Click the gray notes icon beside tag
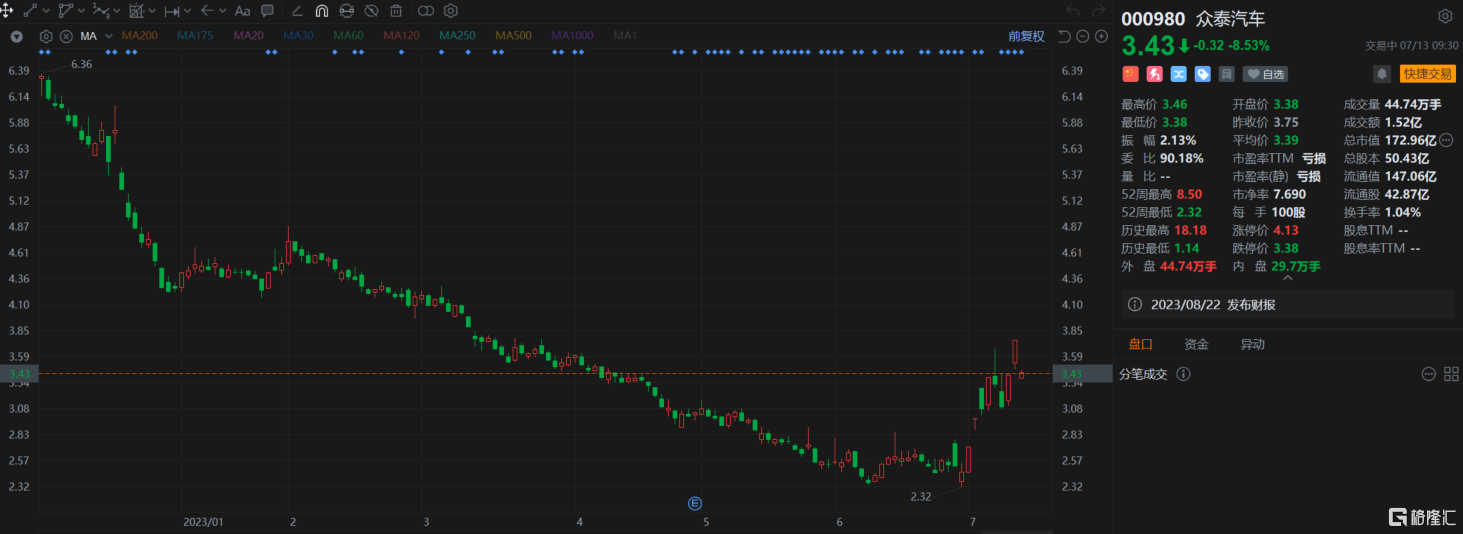 click(1226, 74)
